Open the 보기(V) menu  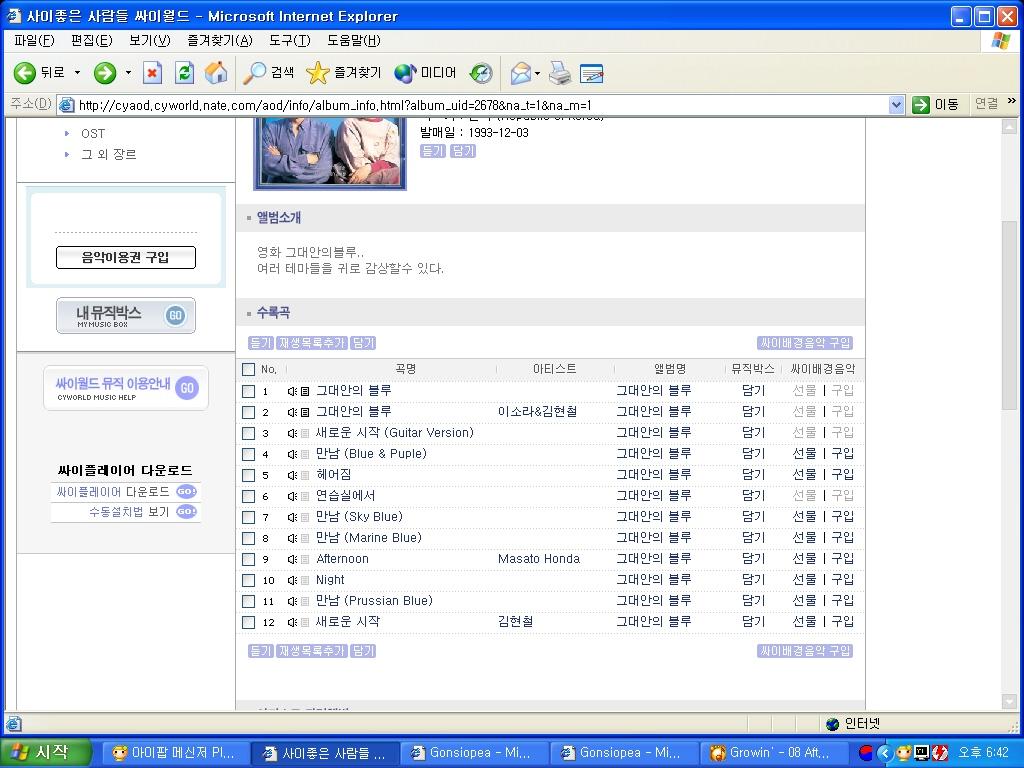pos(150,40)
